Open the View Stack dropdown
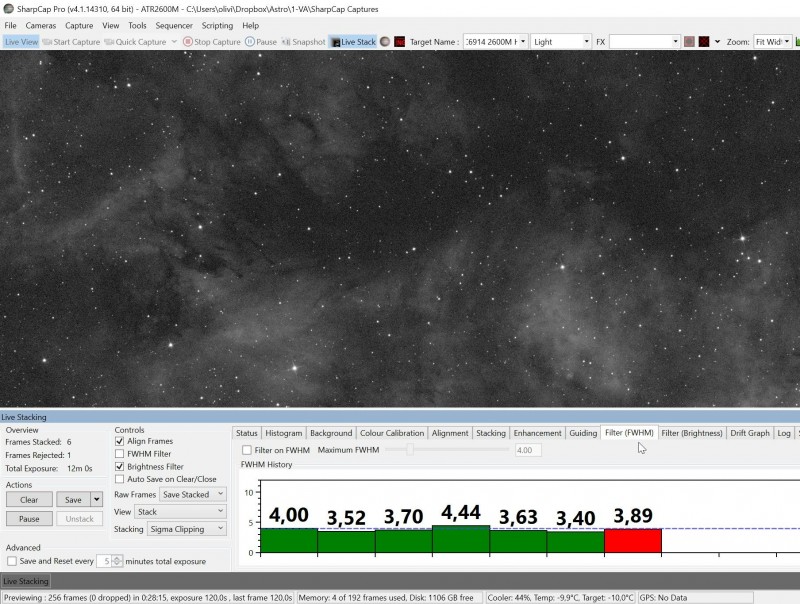The width and height of the screenshot is (800, 604). click(x=180, y=512)
